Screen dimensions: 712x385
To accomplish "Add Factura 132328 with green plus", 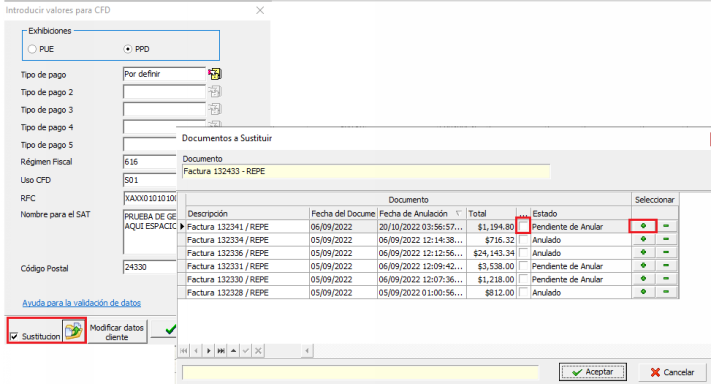I will (x=643, y=292).
